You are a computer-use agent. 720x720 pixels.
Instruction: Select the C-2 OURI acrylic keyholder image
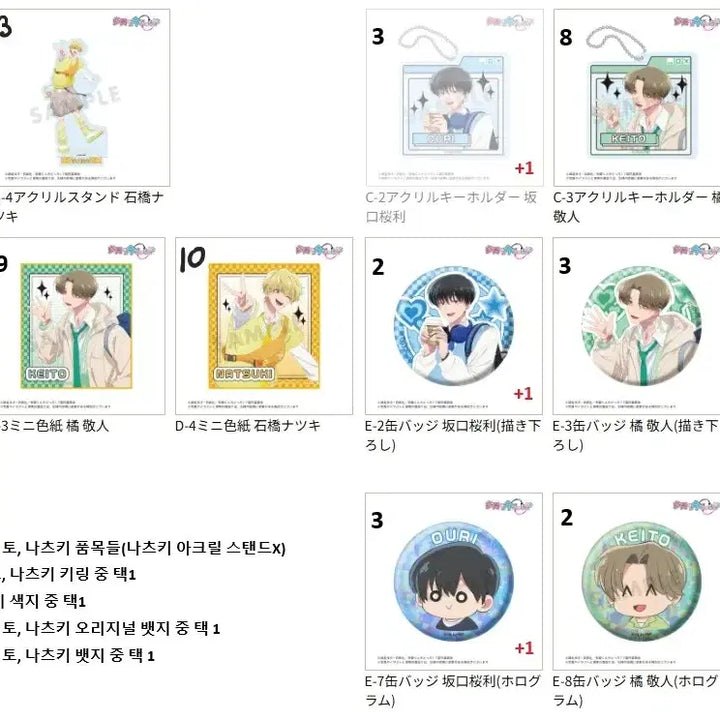coord(455,97)
